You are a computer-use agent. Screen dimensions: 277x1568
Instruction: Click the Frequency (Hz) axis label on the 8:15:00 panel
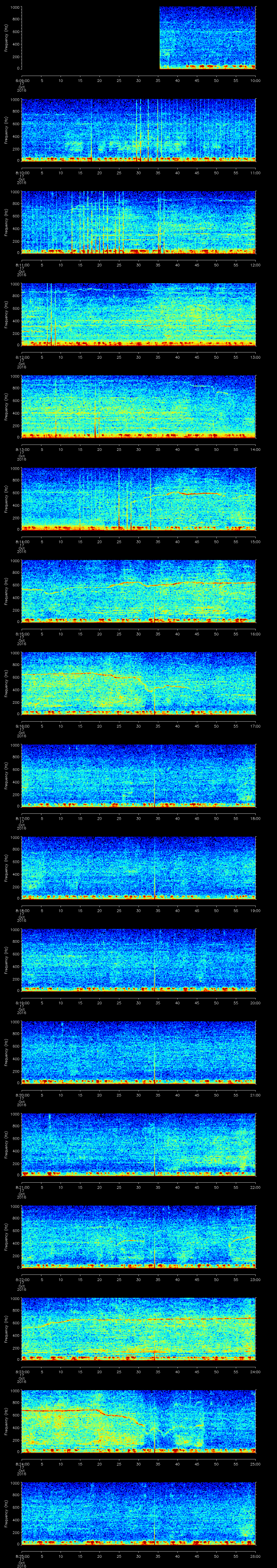[x=6, y=591]
